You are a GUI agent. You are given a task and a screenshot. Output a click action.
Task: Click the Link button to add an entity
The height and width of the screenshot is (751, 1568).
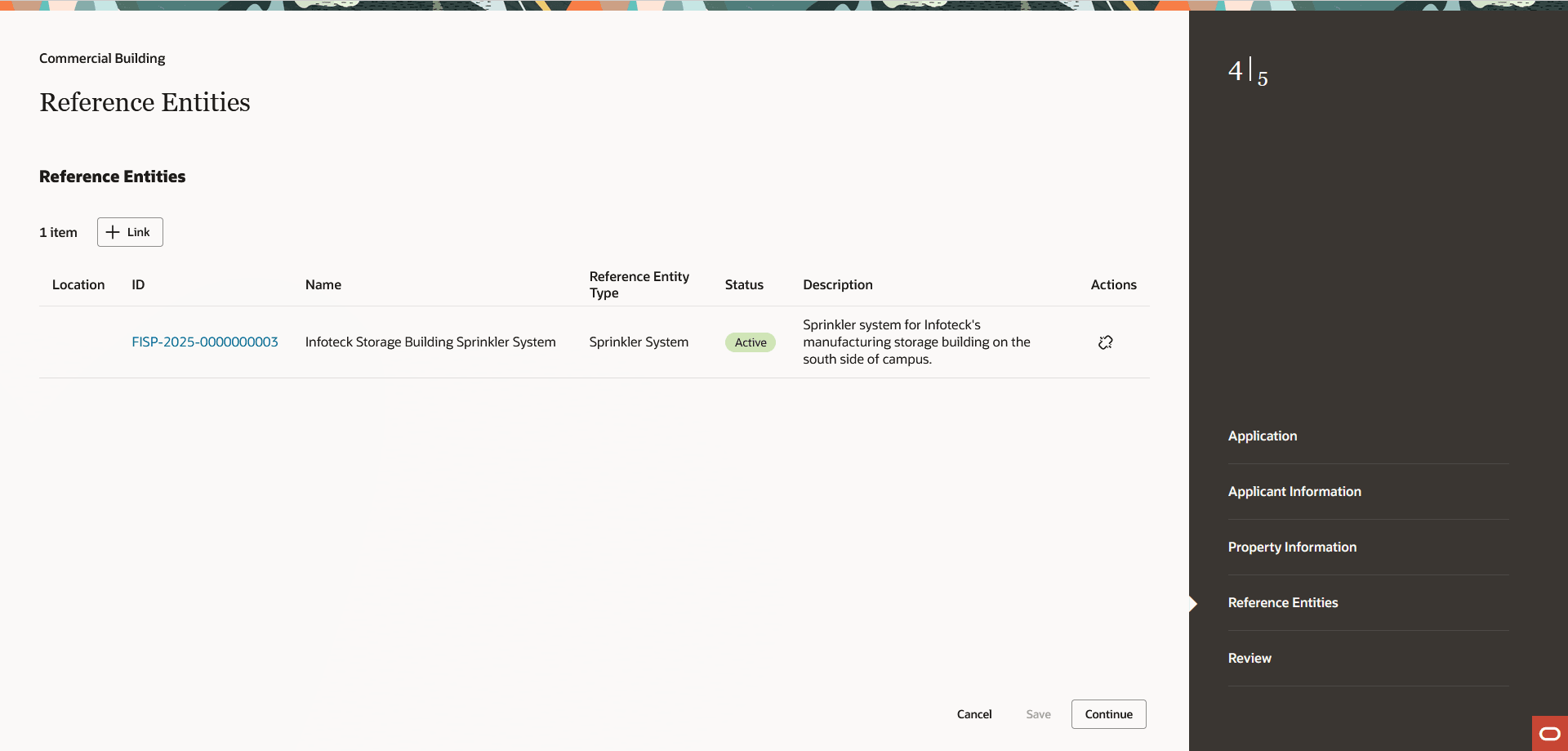129,232
